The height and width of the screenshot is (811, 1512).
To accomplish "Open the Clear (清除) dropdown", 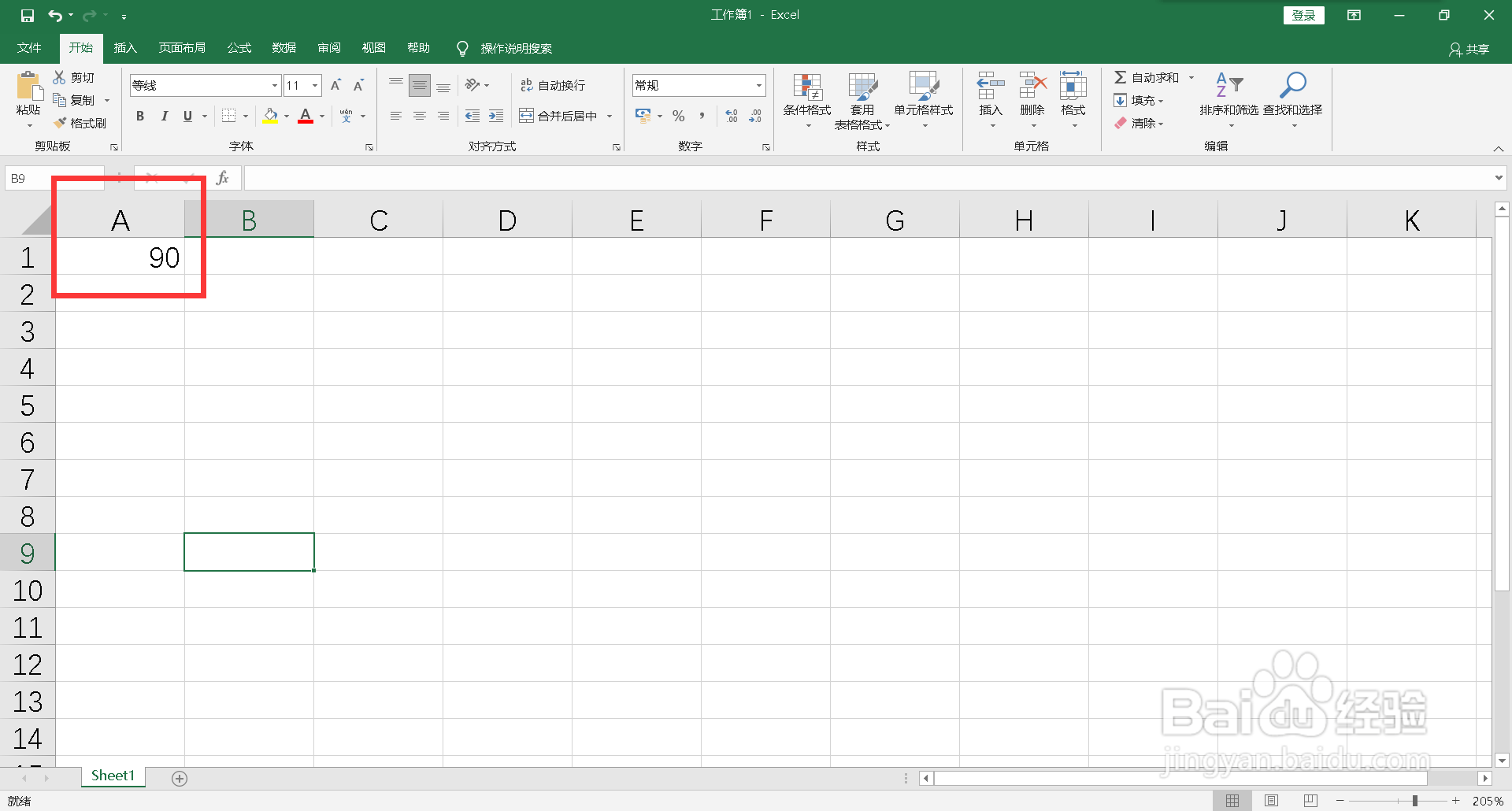I will [1139, 123].
